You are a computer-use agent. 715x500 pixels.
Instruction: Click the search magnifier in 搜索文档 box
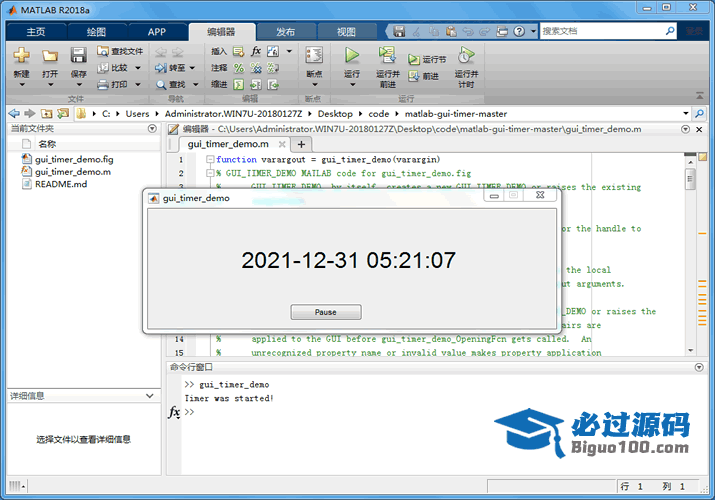point(670,31)
